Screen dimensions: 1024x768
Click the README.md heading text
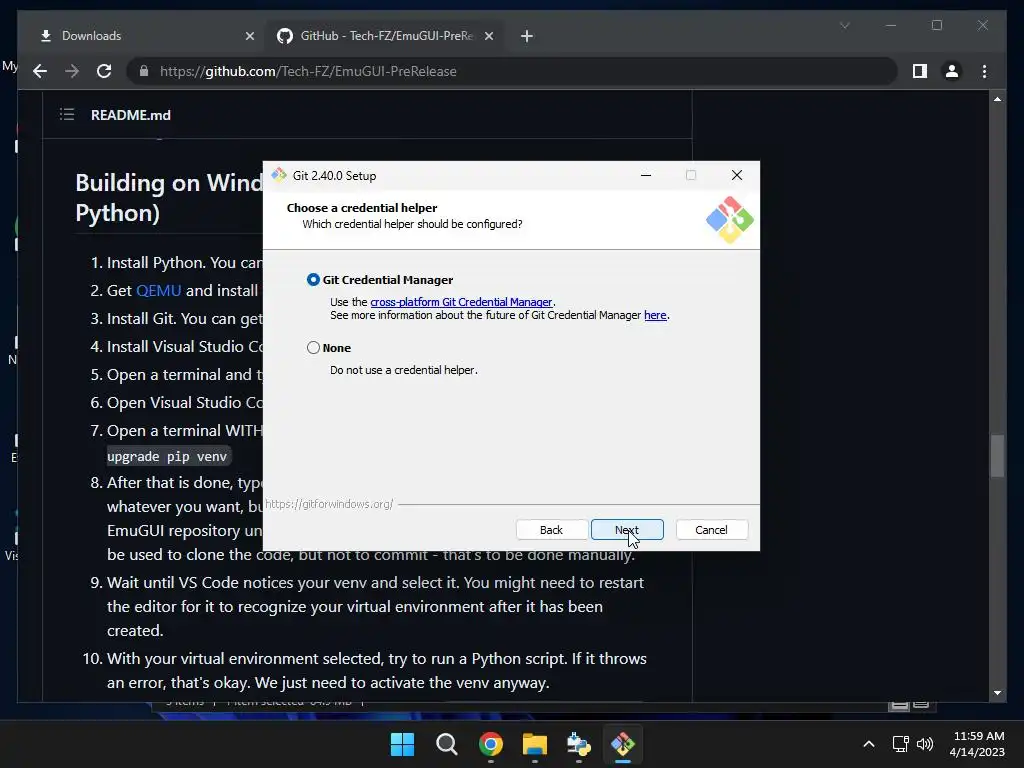(131, 115)
